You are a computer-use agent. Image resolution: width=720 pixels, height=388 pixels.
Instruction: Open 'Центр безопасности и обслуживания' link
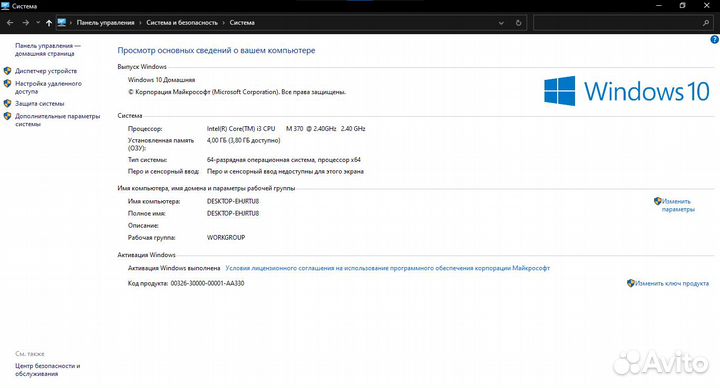(x=48, y=370)
